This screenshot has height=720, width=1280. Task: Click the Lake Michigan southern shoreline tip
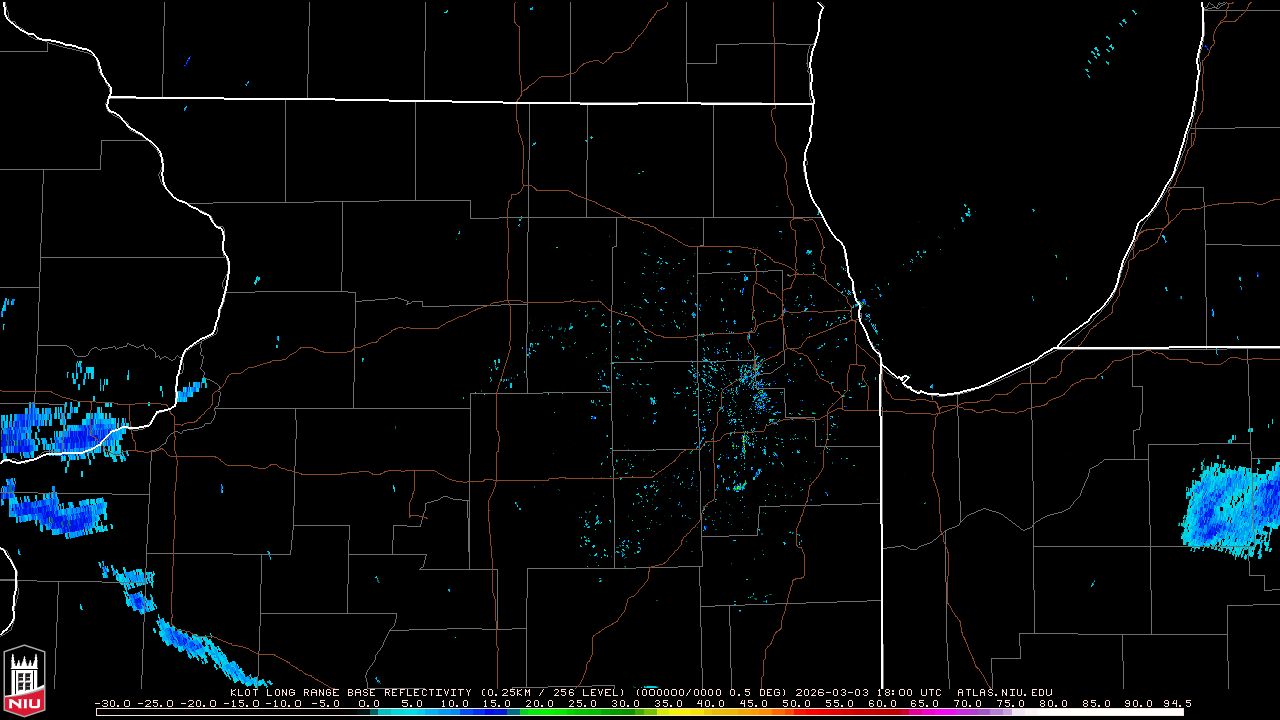930,391
